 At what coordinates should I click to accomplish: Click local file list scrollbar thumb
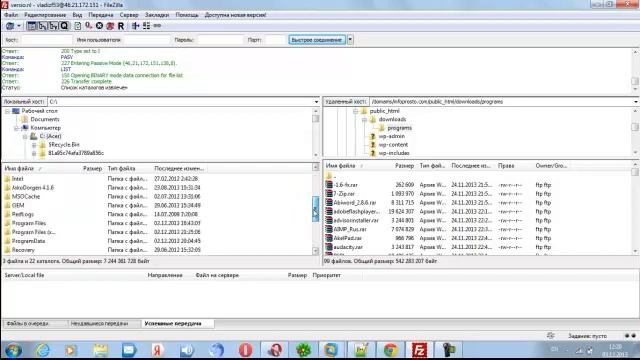[x=316, y=209]
